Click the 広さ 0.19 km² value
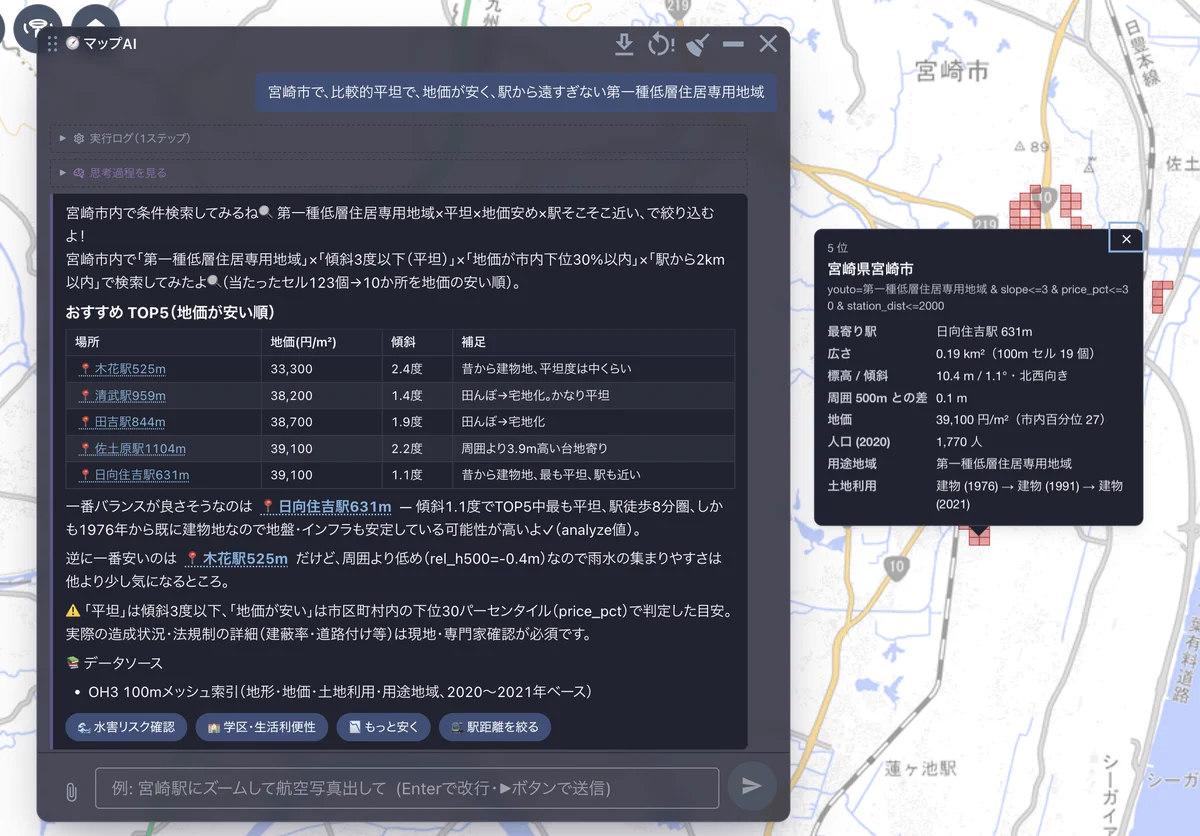1200x836 pixels. point(1015,354)
